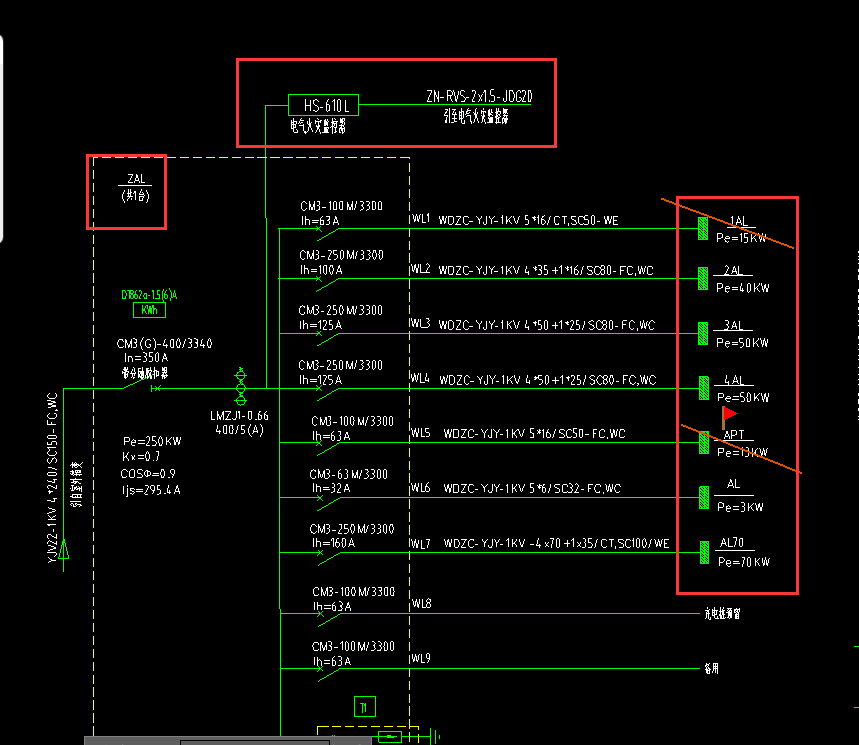Click the WL3 circuit label
This screenshot has height=745, width=859.
coord(420,323)
